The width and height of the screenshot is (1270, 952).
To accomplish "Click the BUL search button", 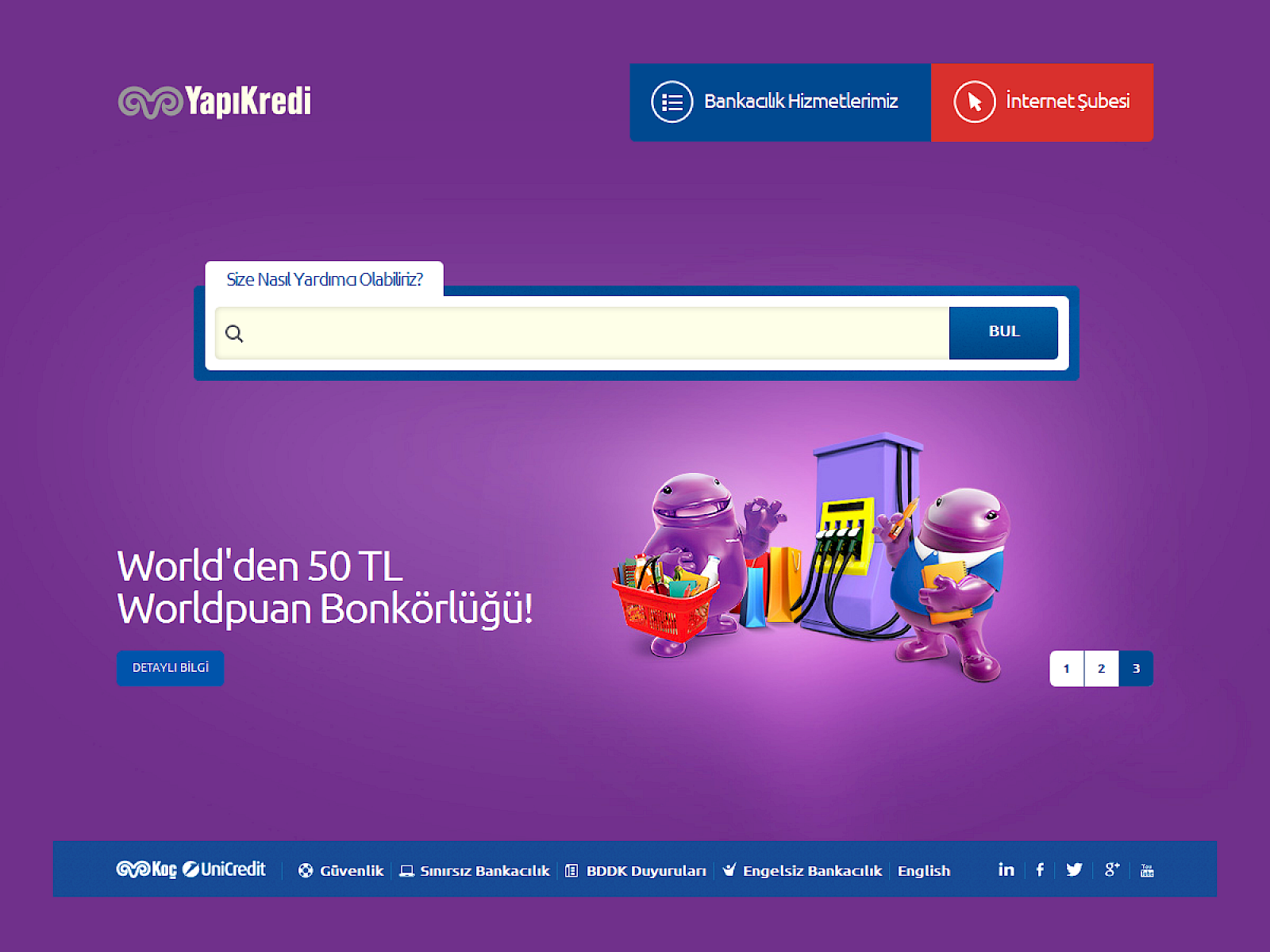I will [x=1003, y=332].
